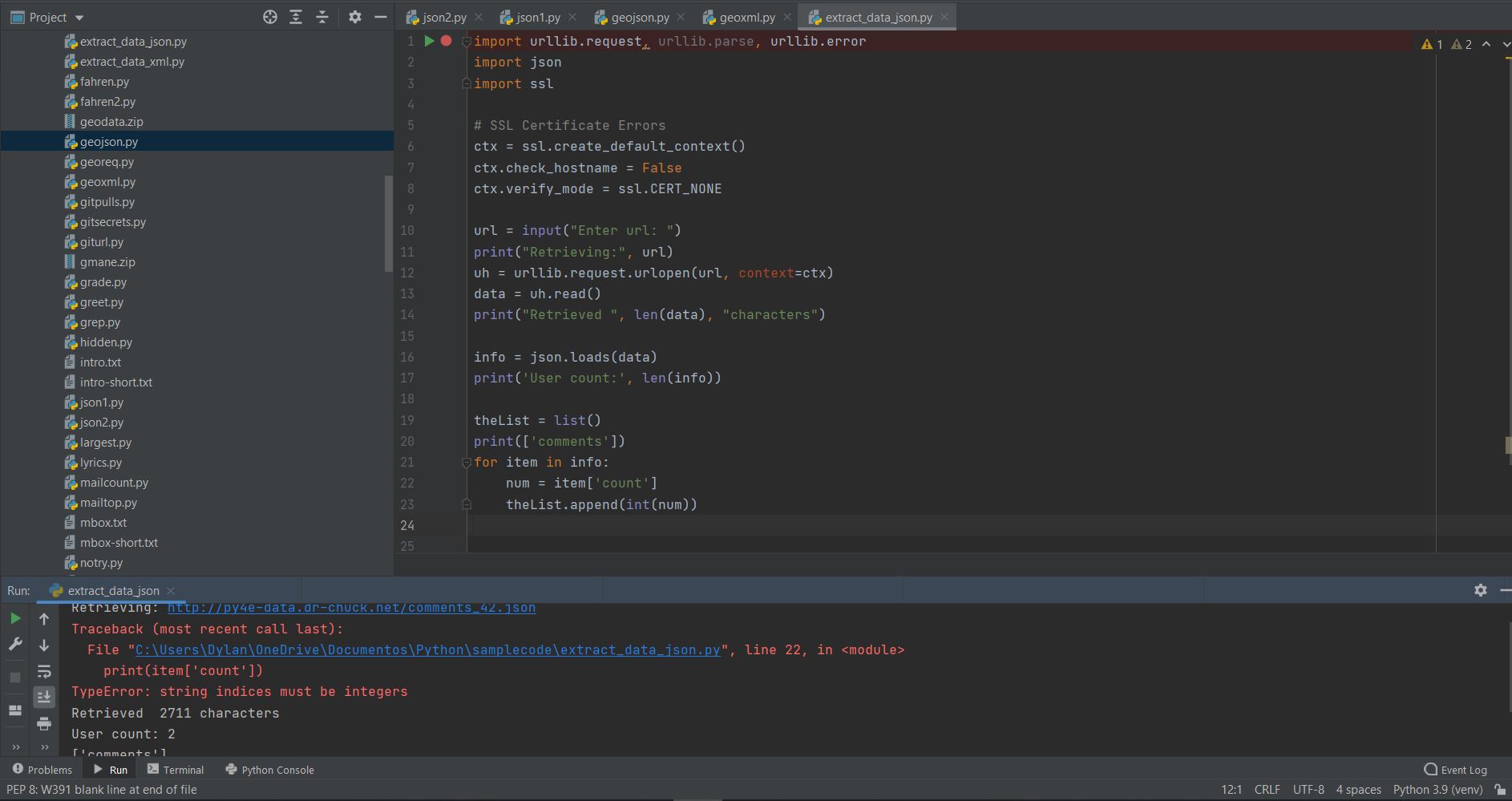This screenshot has width=1512, height=801.
Task: Change CRLF line separator
Action: (1267, 790)
